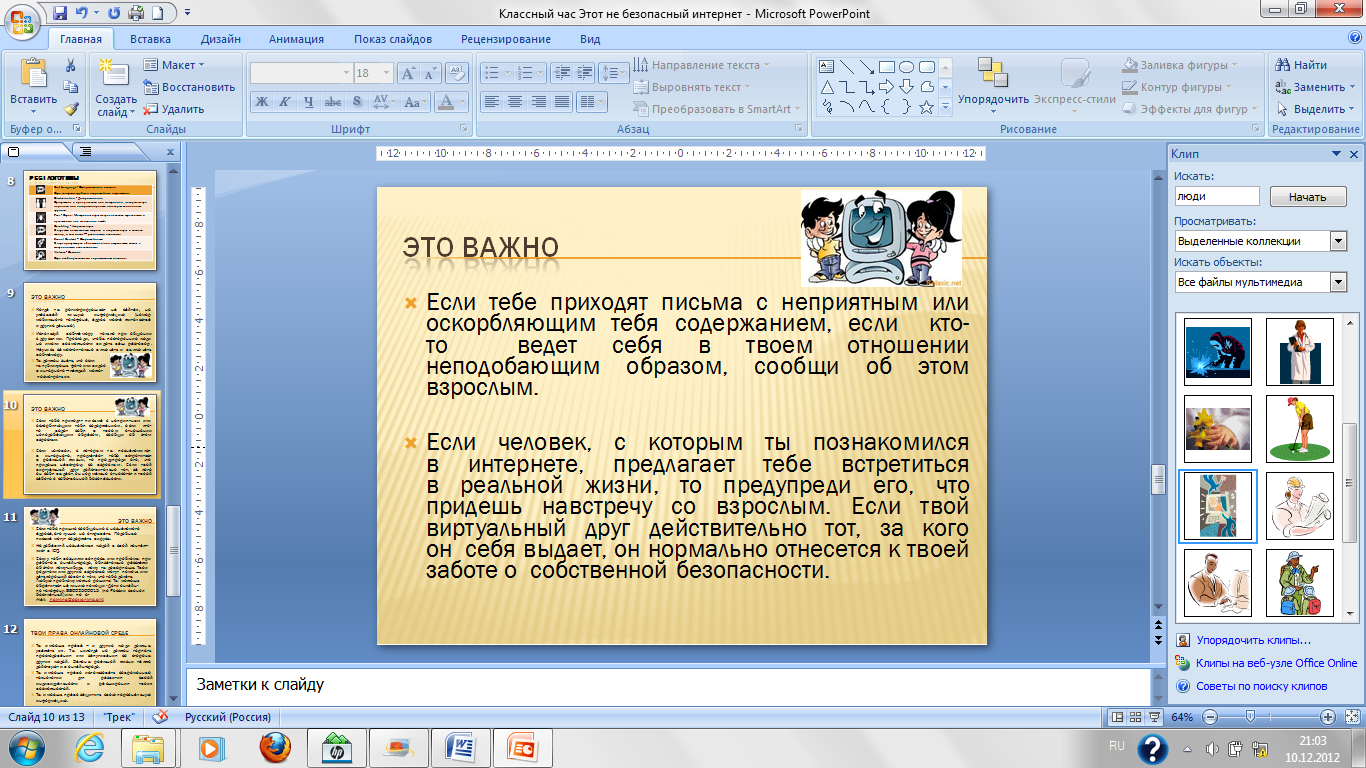Switch to normal view in status bar

1117,717
